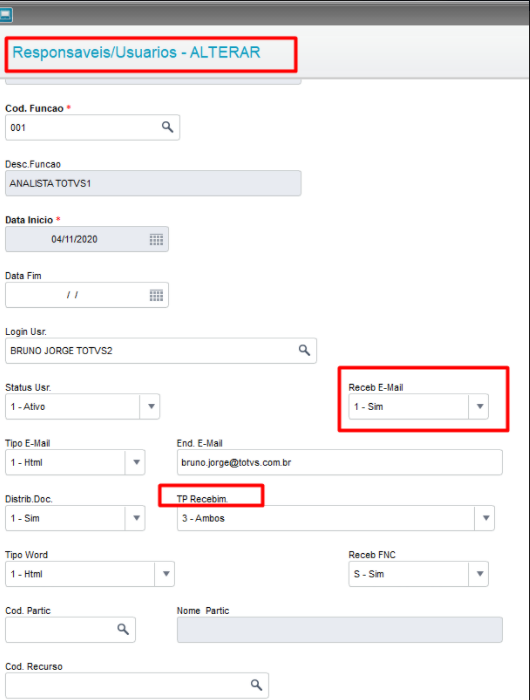Open lookup for Cod. Recurso field
Screen dimensions: 530x700
(256, 685)
